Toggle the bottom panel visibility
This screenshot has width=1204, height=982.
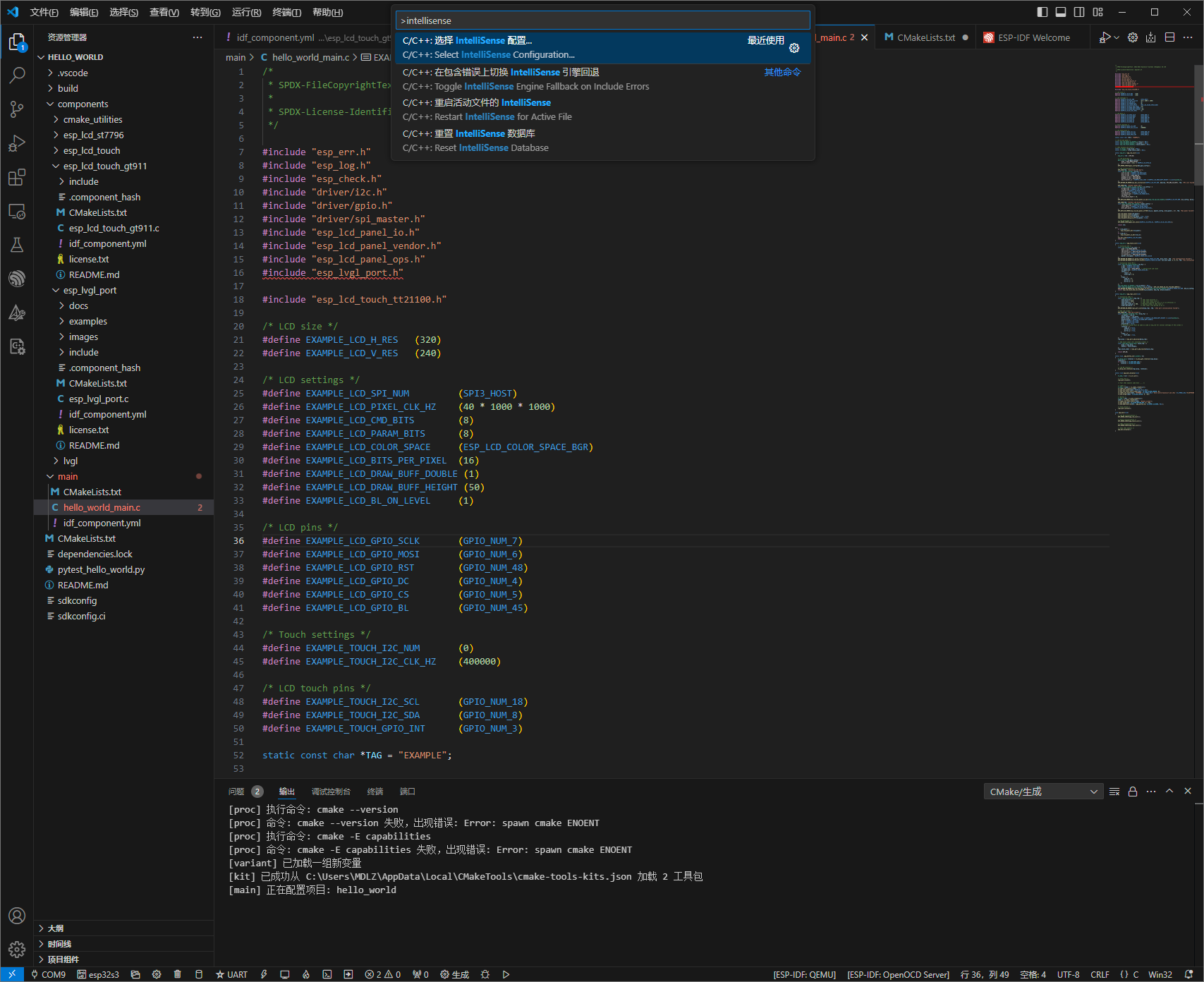(1061, 12)
